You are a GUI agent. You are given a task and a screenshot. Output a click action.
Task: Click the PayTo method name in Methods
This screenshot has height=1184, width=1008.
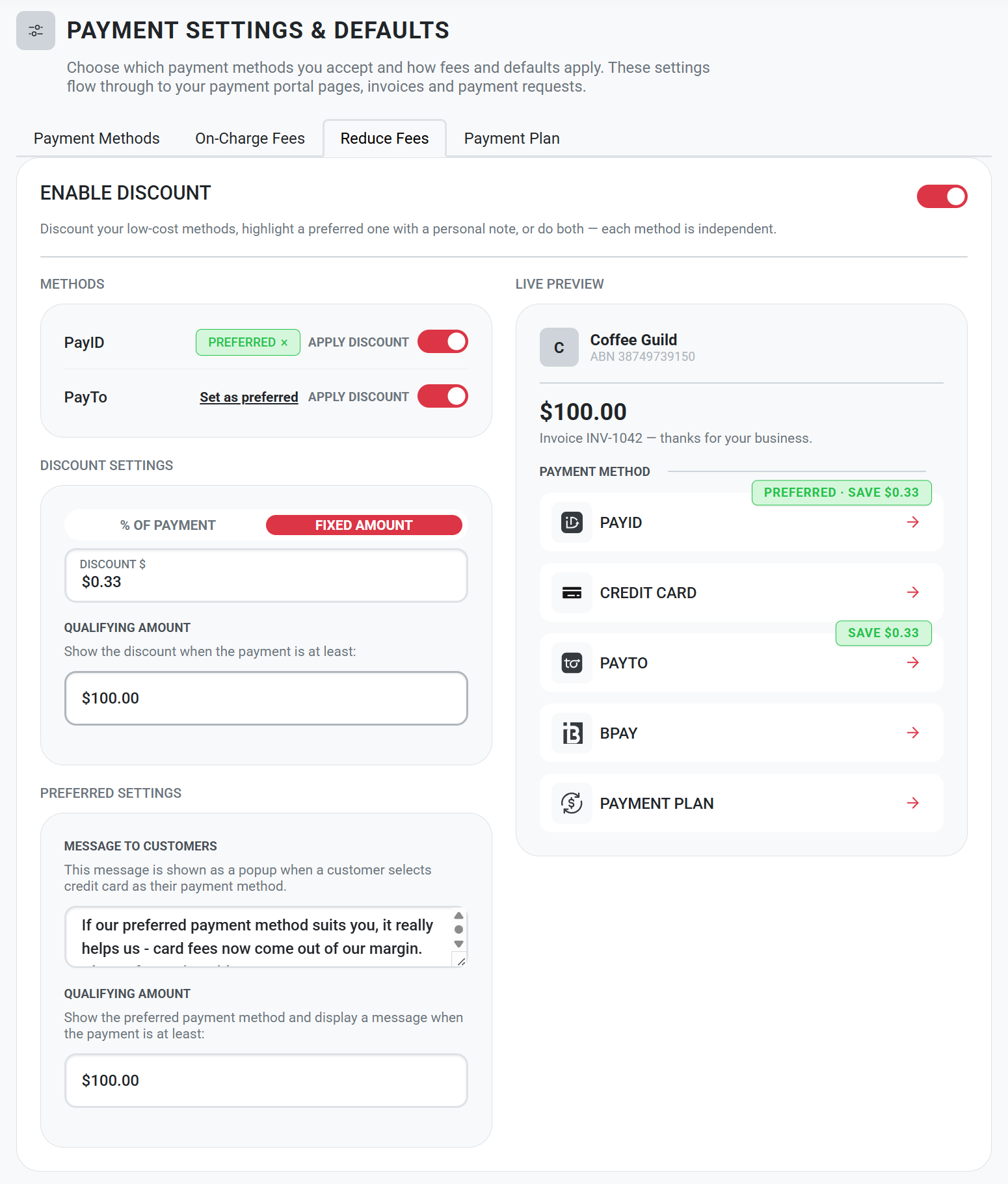85,397
